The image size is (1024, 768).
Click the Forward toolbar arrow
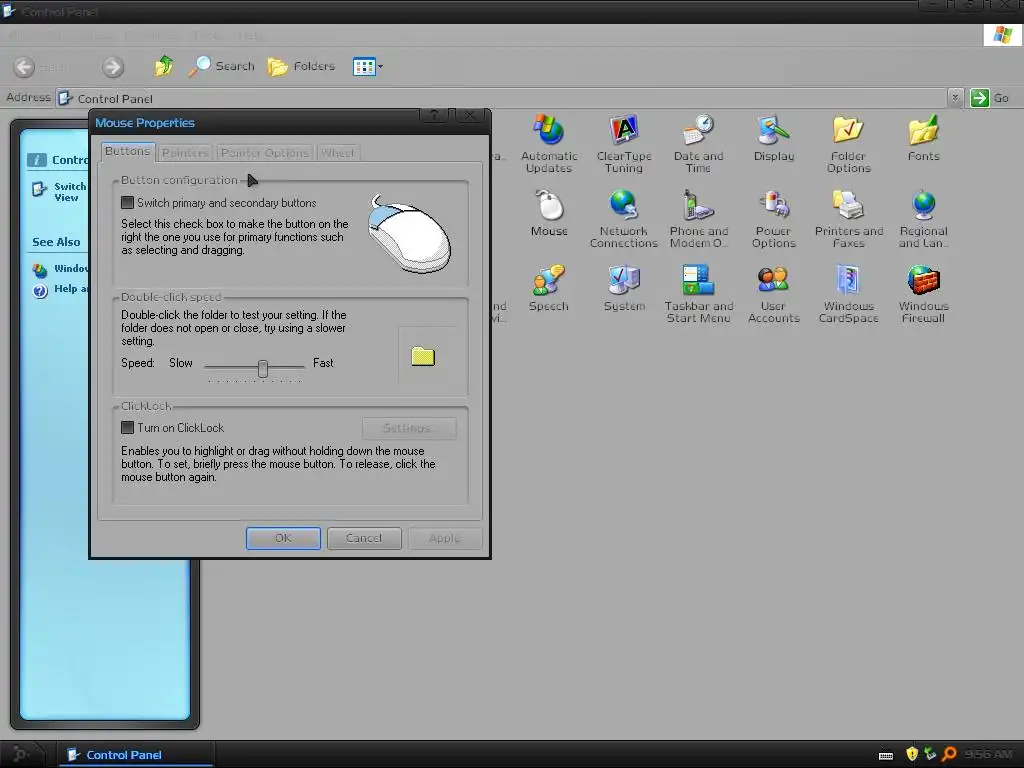tap(112, 67)
